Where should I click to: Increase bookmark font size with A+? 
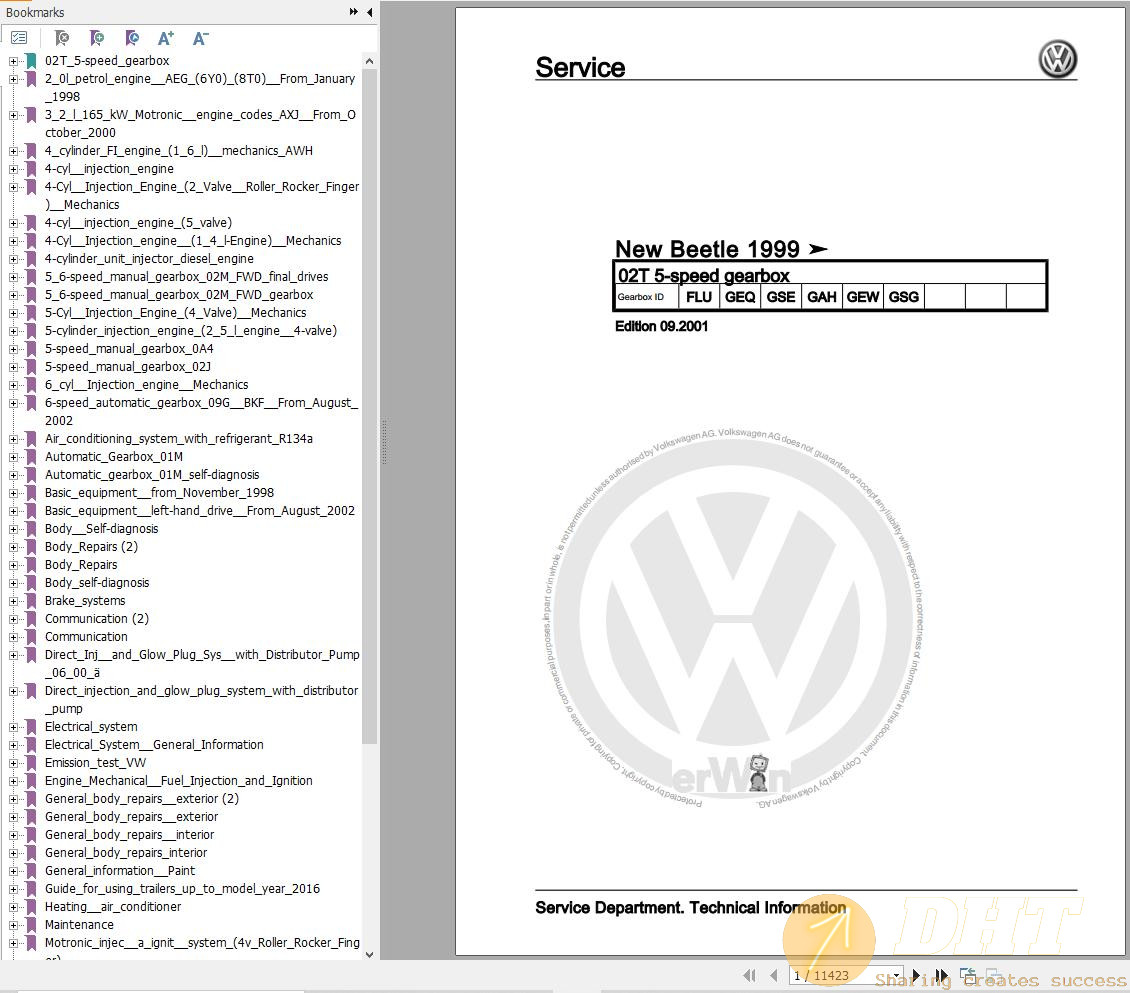click(x=166, y=37)
